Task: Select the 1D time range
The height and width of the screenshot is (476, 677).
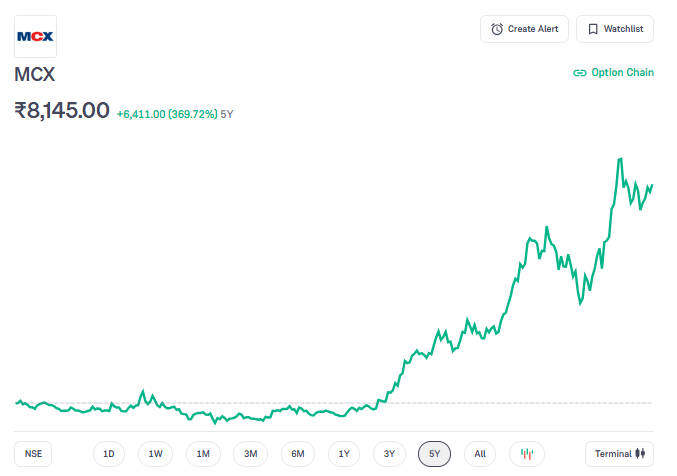Action: [x=109, y=454]
